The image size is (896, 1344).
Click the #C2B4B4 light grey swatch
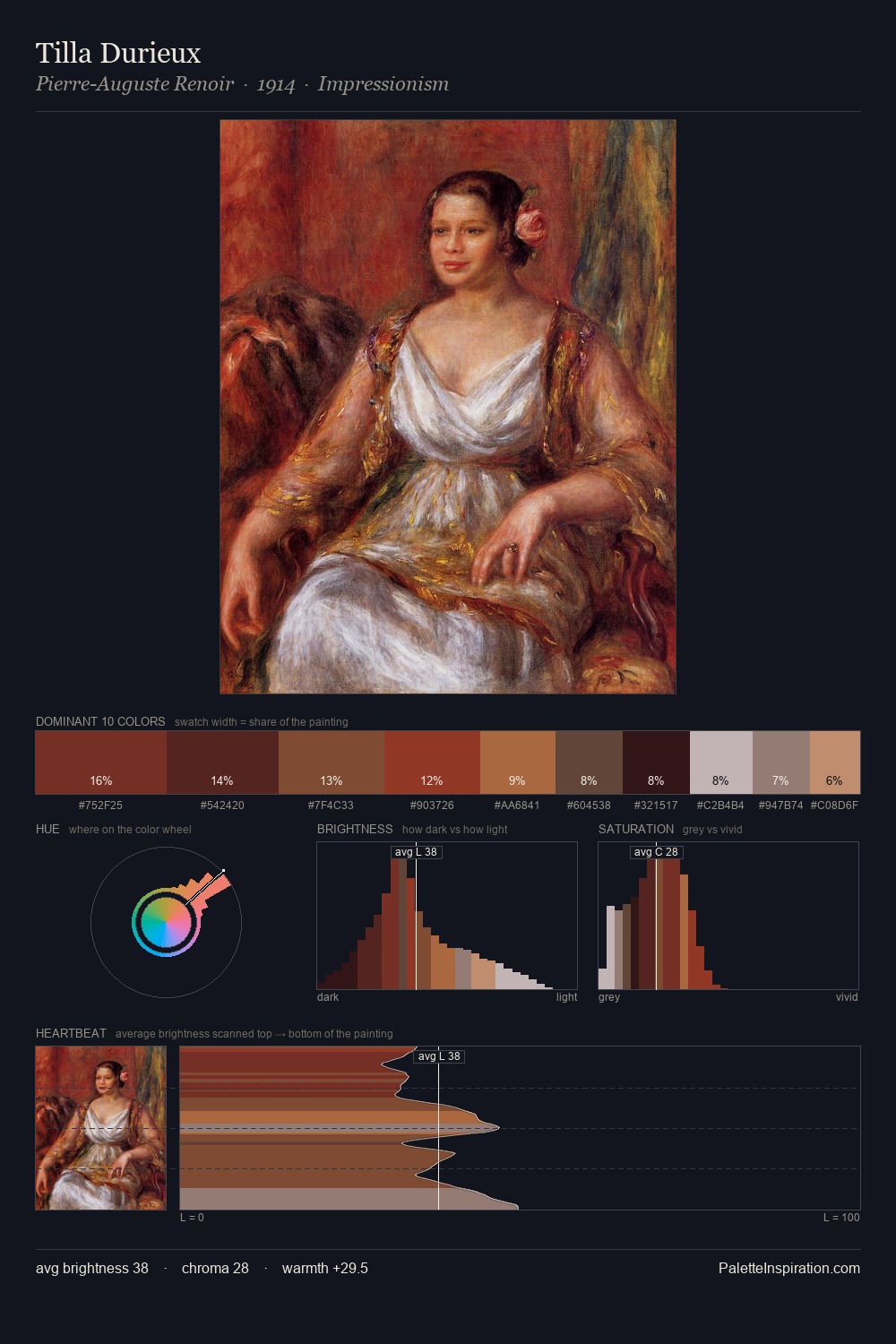[x=721, y=762]
